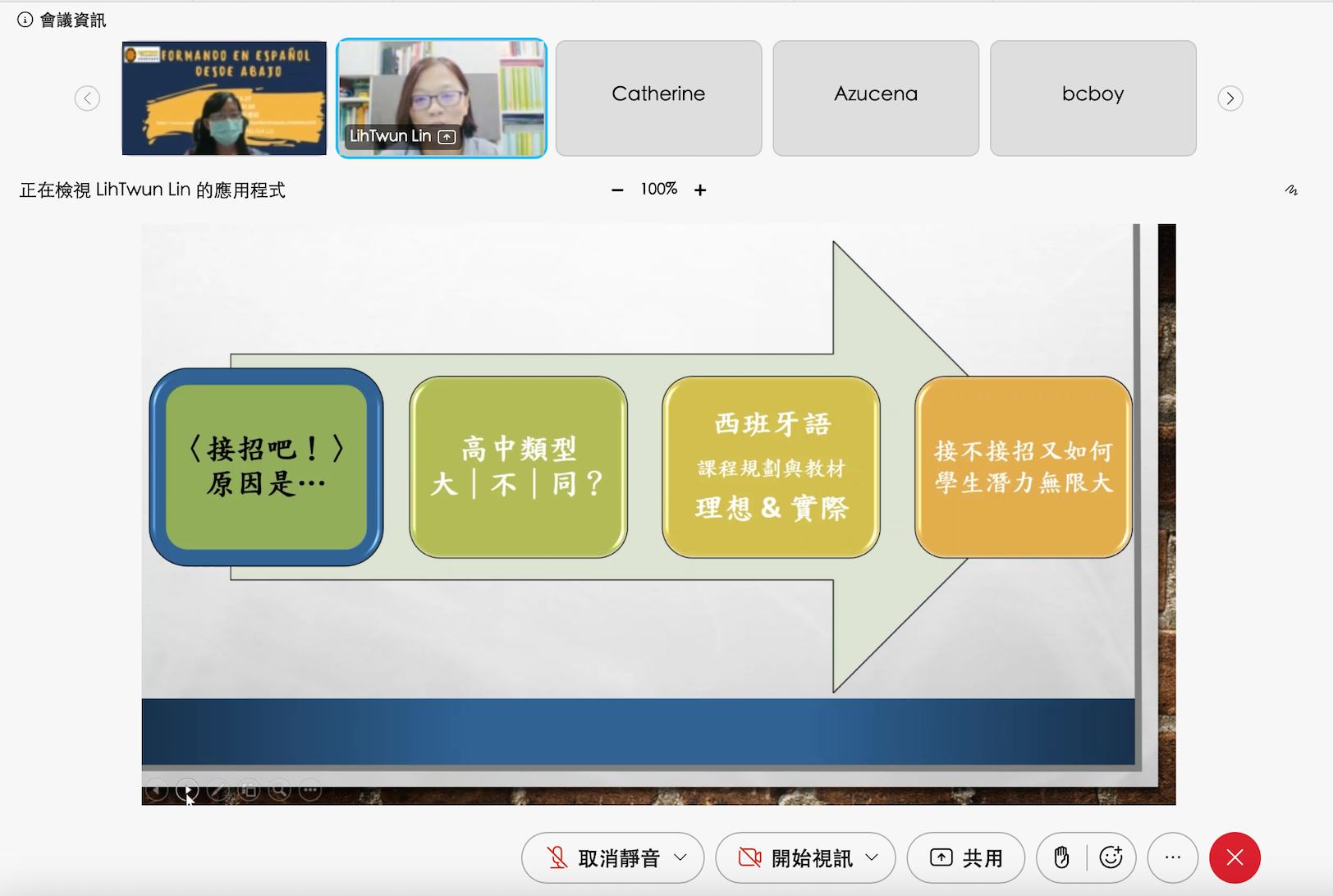Leave meeting with the red X
Viewport: 1333px width, 896px height.
point(1235,858)
